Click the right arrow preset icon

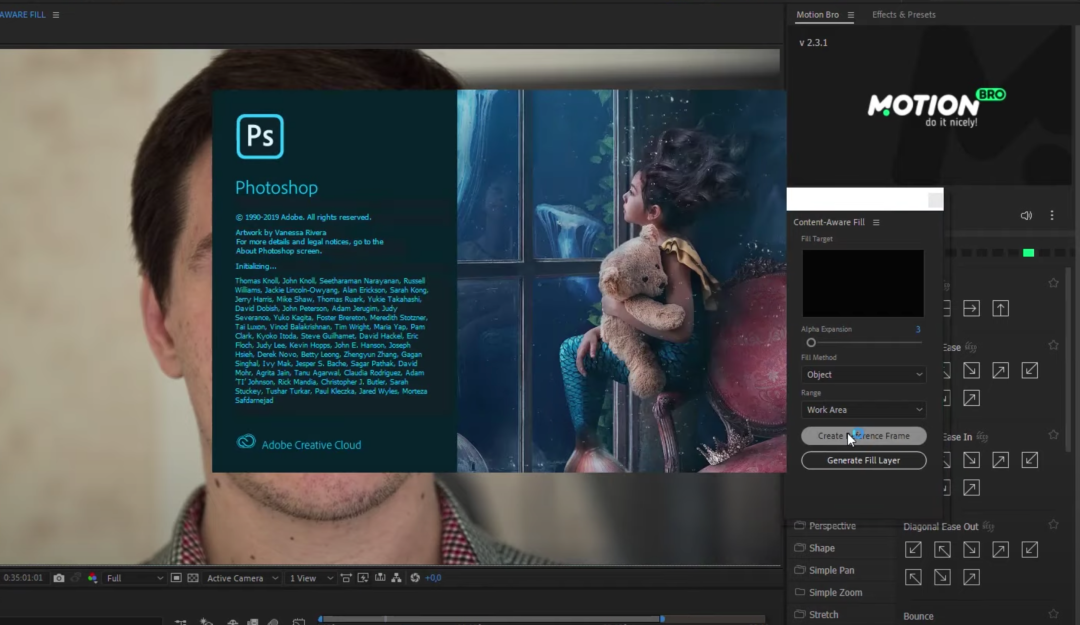970,309
